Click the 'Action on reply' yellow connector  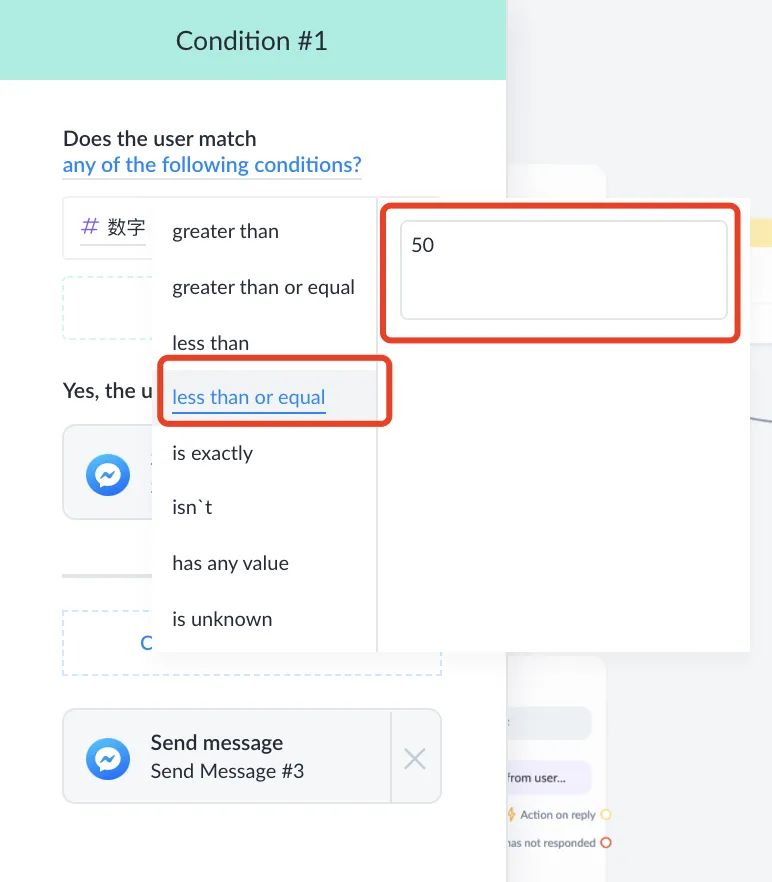[x=606, y=814]
